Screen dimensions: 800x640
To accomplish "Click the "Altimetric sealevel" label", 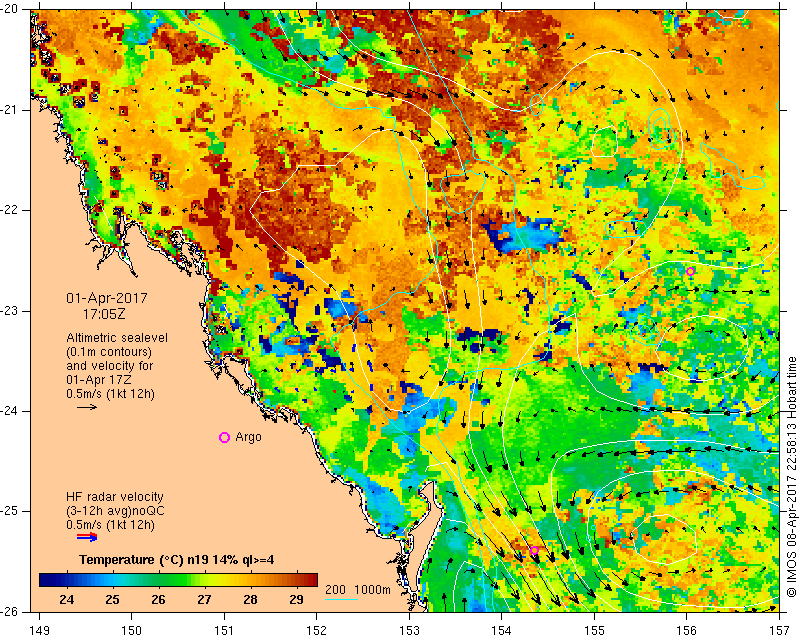I will point(117,338).
